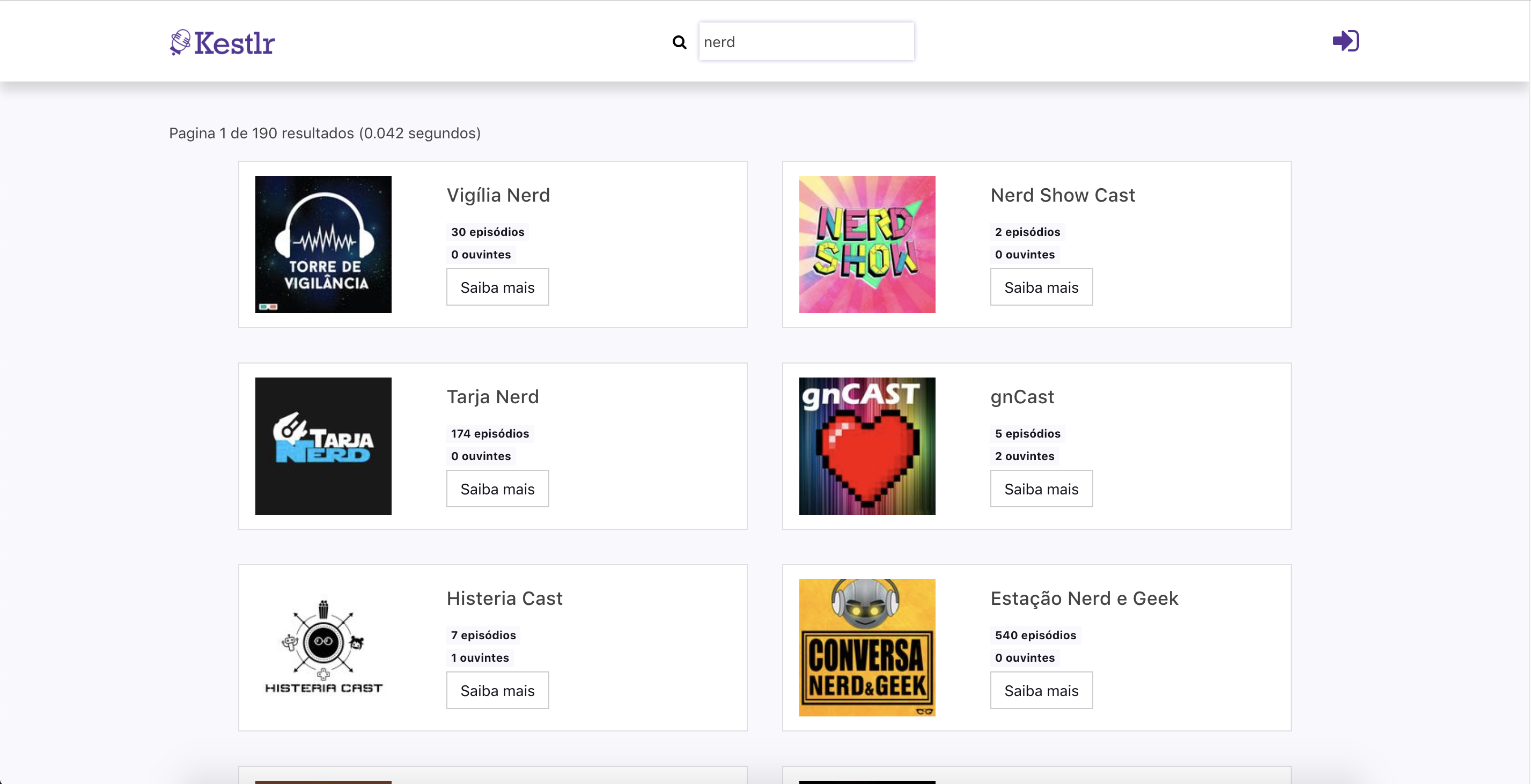Click the 2 episódios badge
Screen dimensions: 1531x784
point(1028,232)
